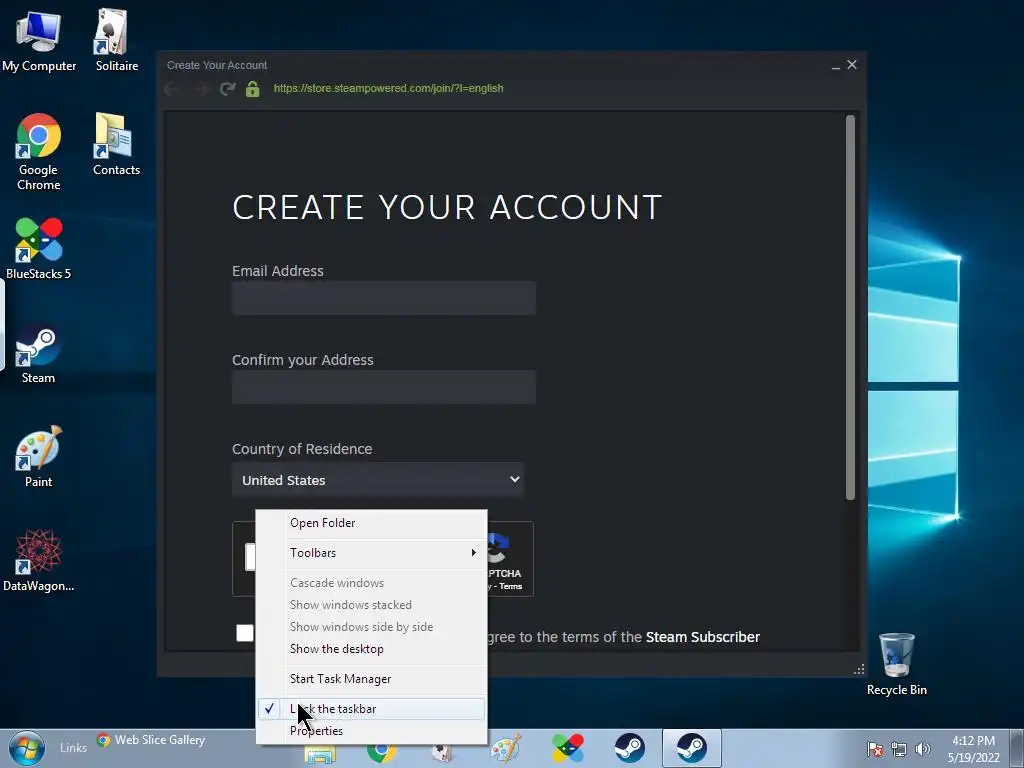Select the BlueStacks 5 desktop shortcut
This screenshot has height=768, width=1024.
click(x=39, y=248)
